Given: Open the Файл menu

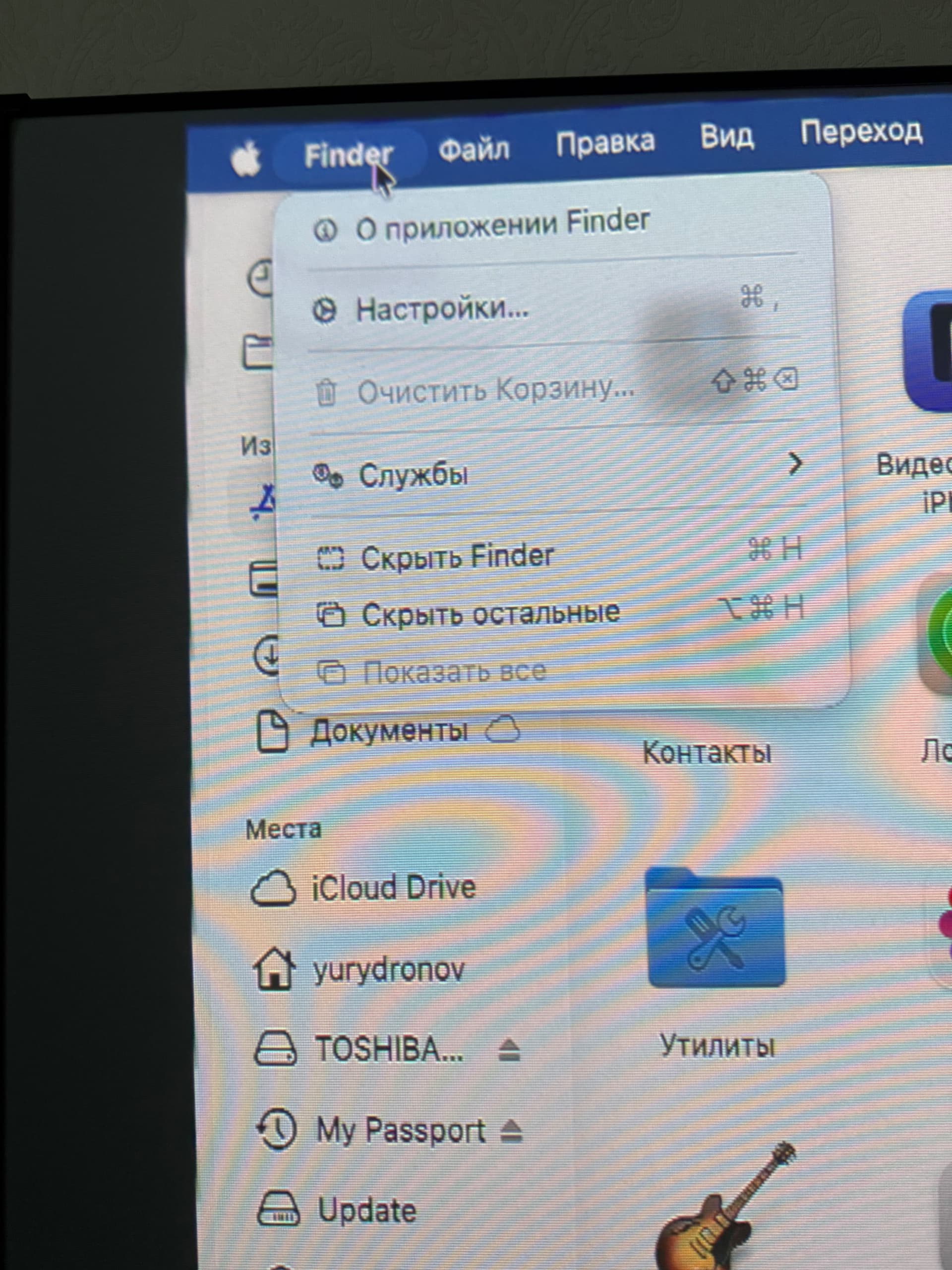Looking at the screenshot, I should coord(474,147).
